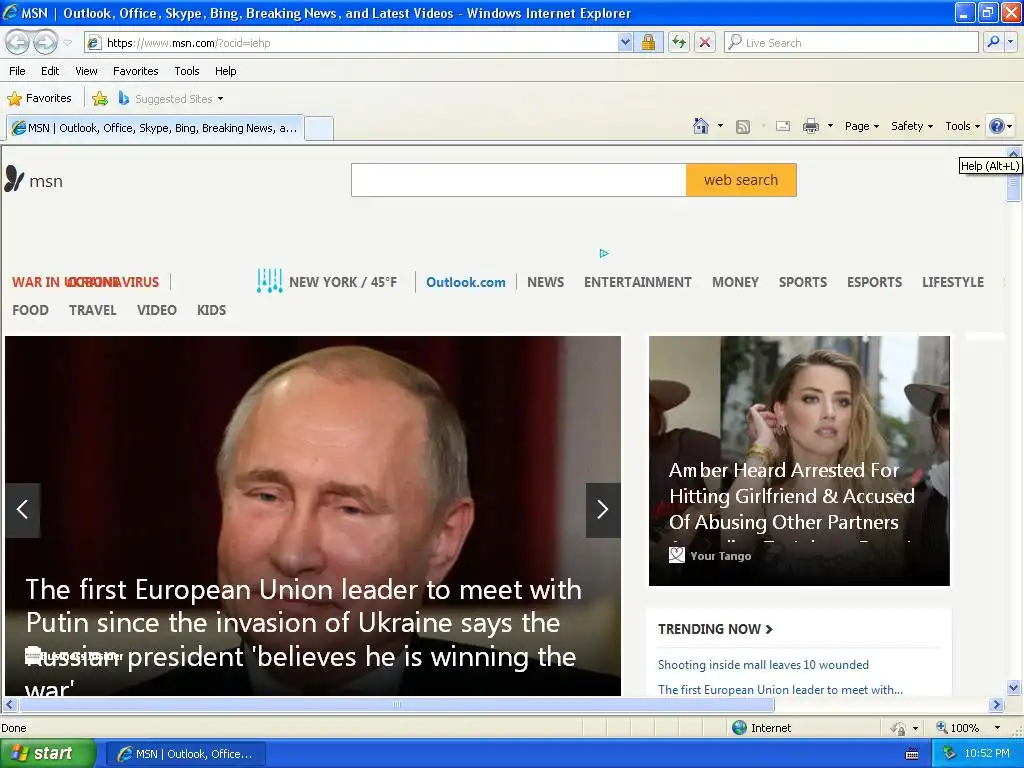Open the SPORTS navigation link
The image size is (1024, 768).
pyautogui.click(x=803, y=282)
